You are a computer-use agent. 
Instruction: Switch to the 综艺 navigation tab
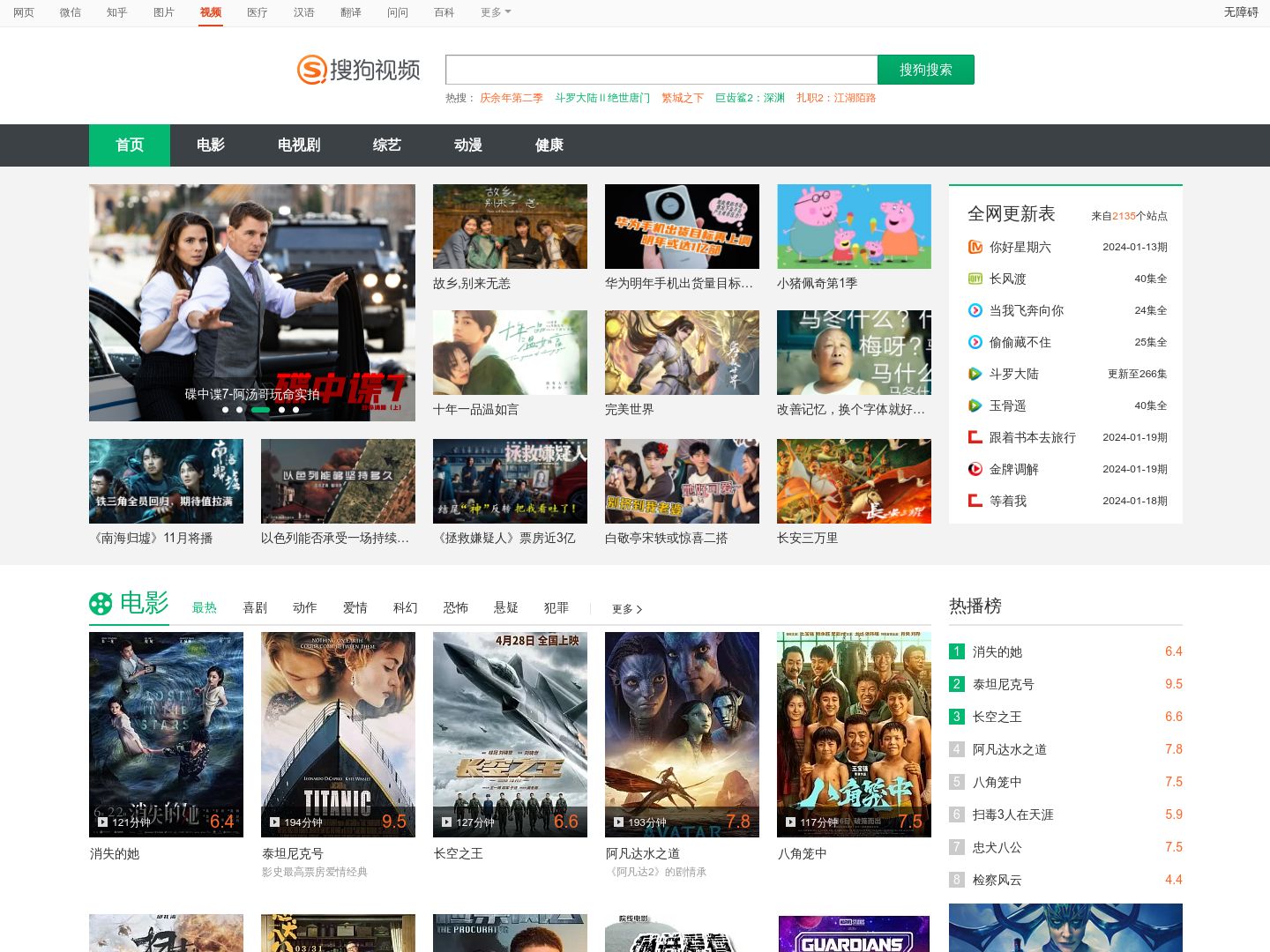click(387, 145)
